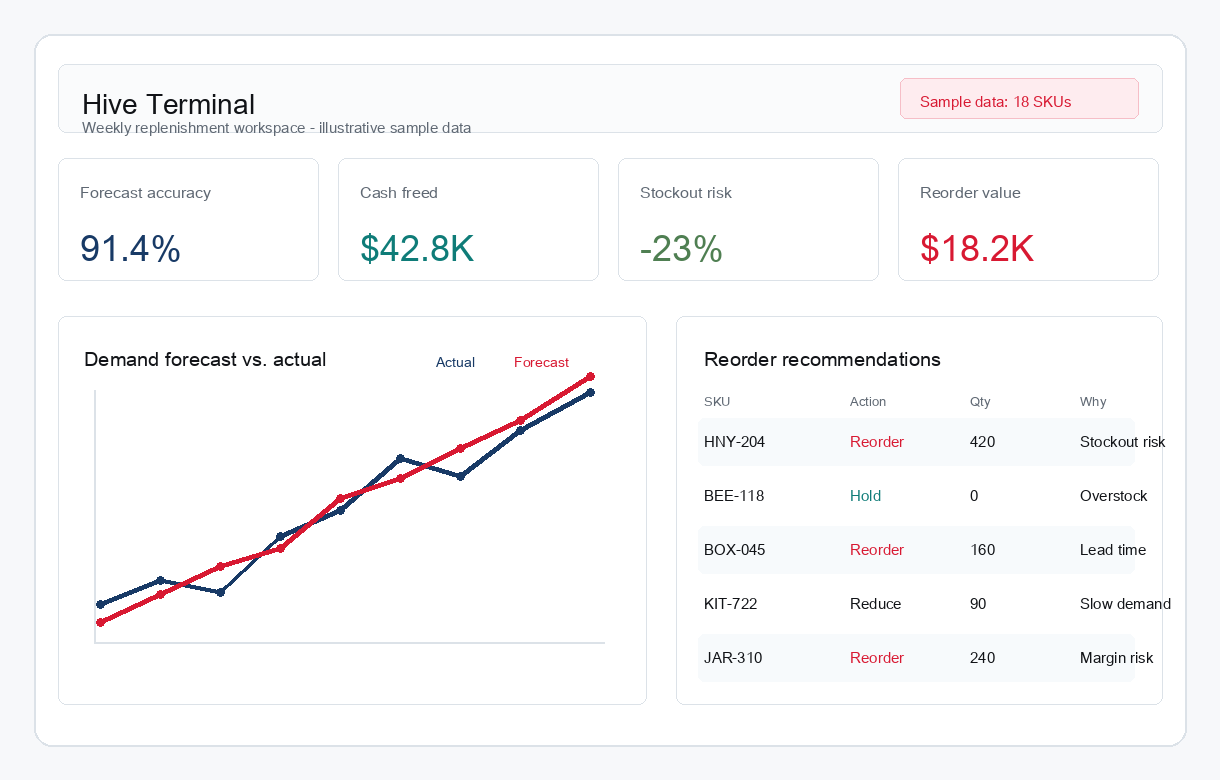This screenshot has width=1220, height=780.
Task: Select the JAR-310 SKU cell
Action: click(x=733, y=658)
